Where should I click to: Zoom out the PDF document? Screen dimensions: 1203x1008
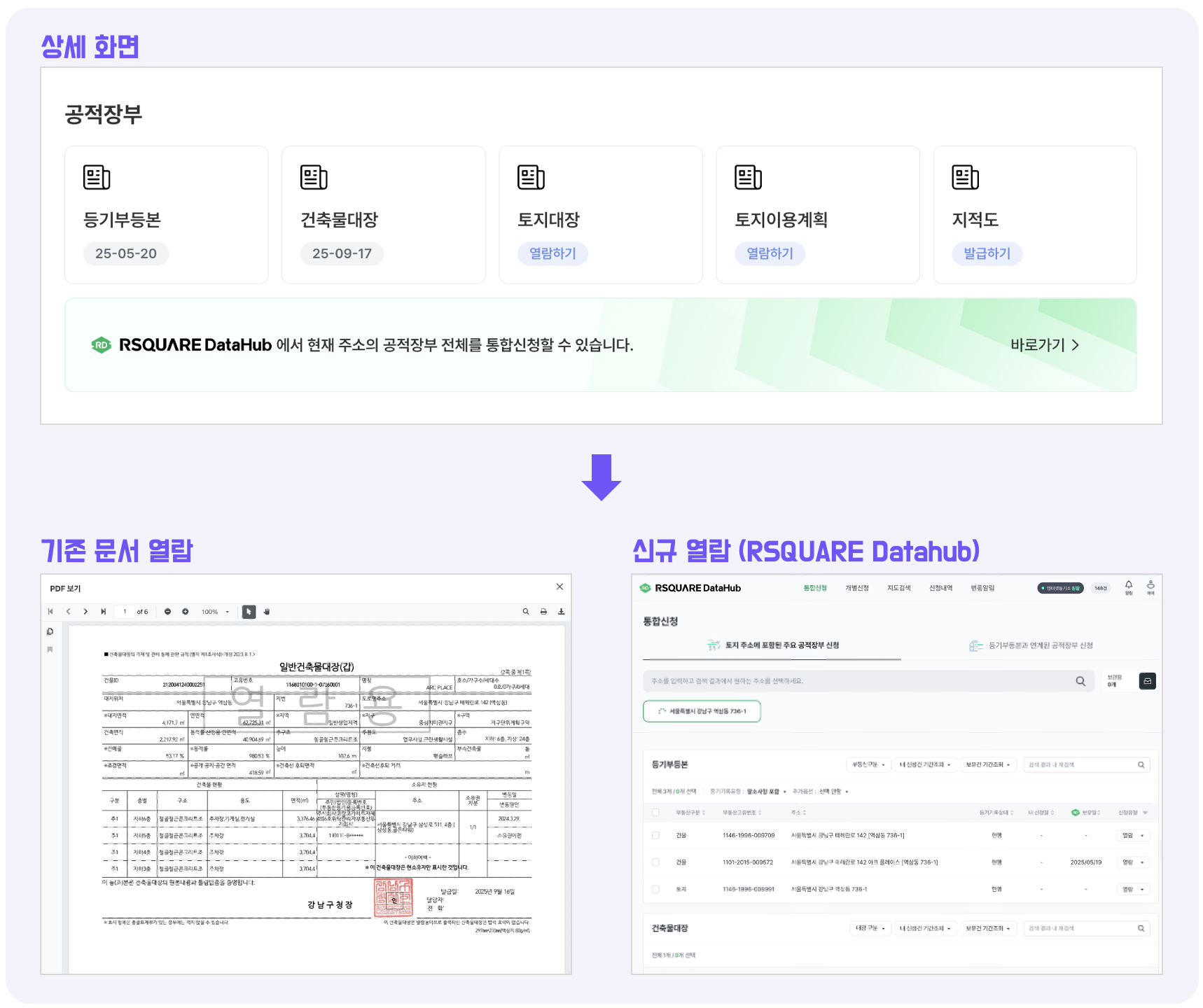click(167, 612)
